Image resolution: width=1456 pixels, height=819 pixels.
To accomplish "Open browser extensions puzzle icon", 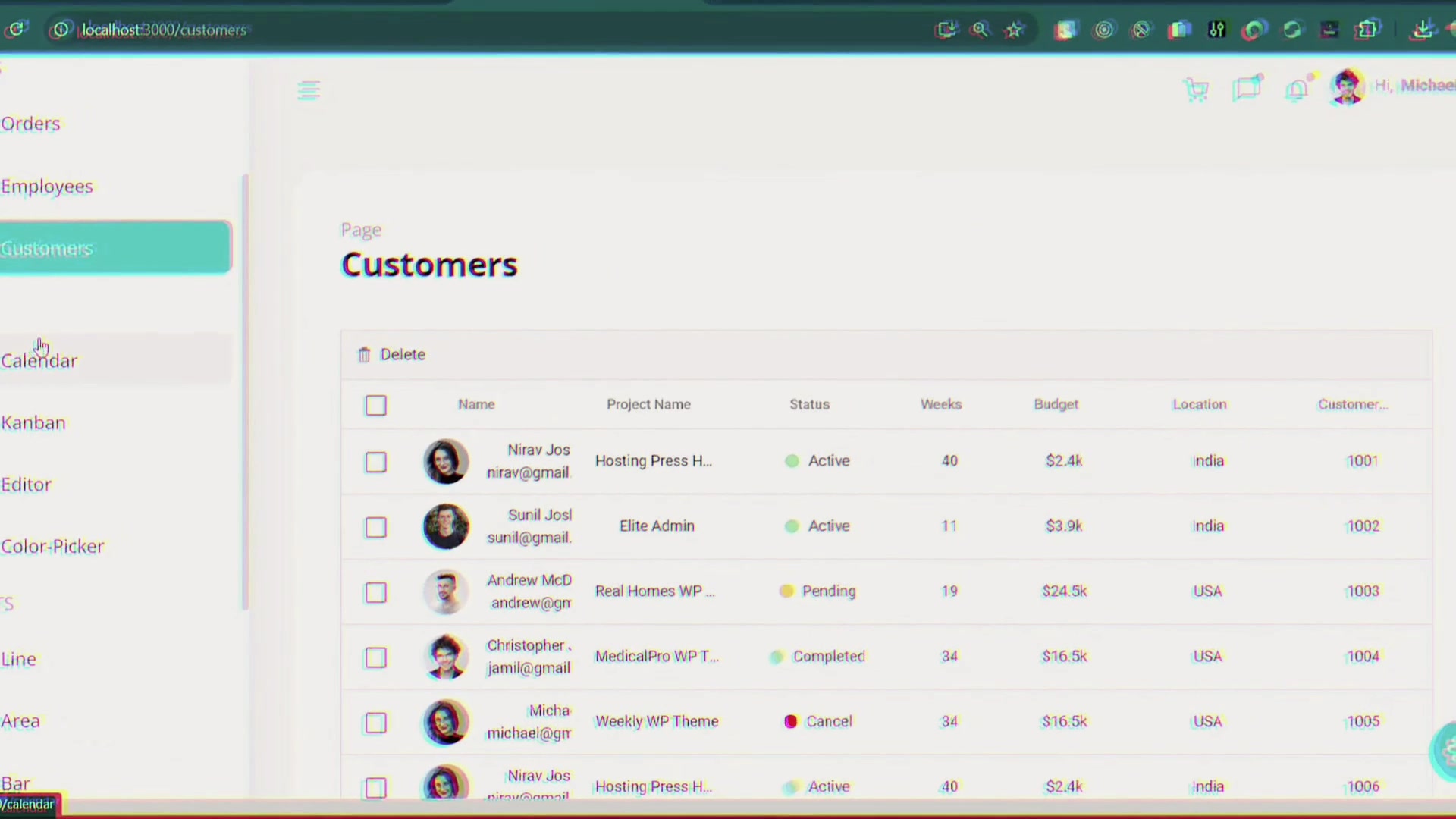I will pyautogui.click(x=1367, y=30).
